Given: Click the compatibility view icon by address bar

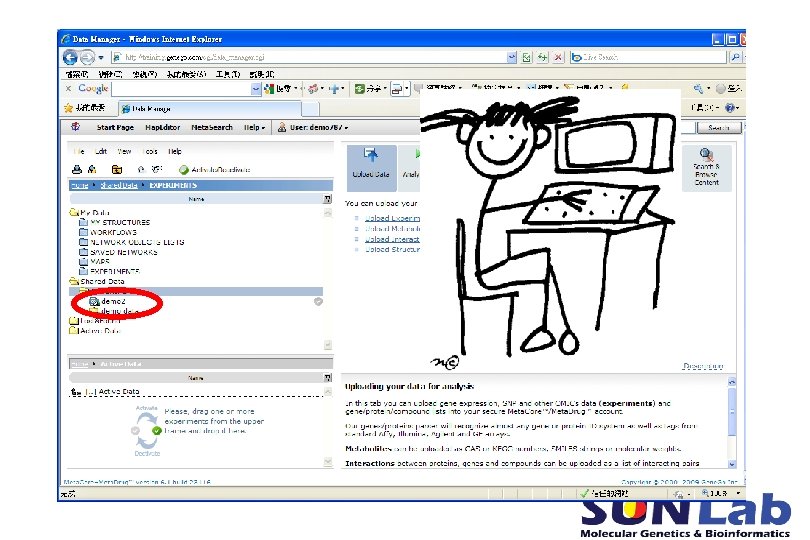Looking at the screenshot, I should (x=526, y=57).
